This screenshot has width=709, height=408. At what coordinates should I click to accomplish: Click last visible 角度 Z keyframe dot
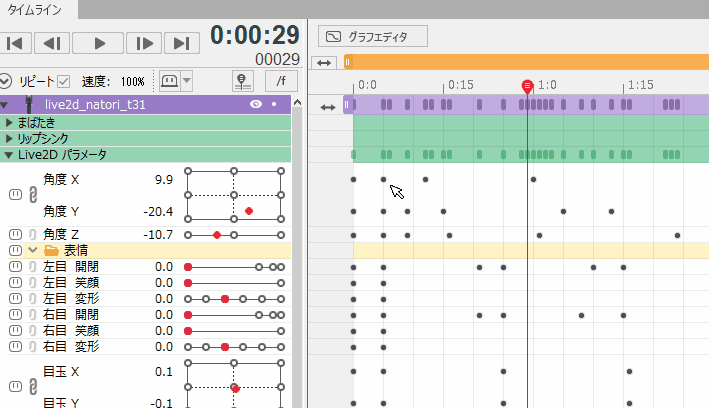coord(677,235)
